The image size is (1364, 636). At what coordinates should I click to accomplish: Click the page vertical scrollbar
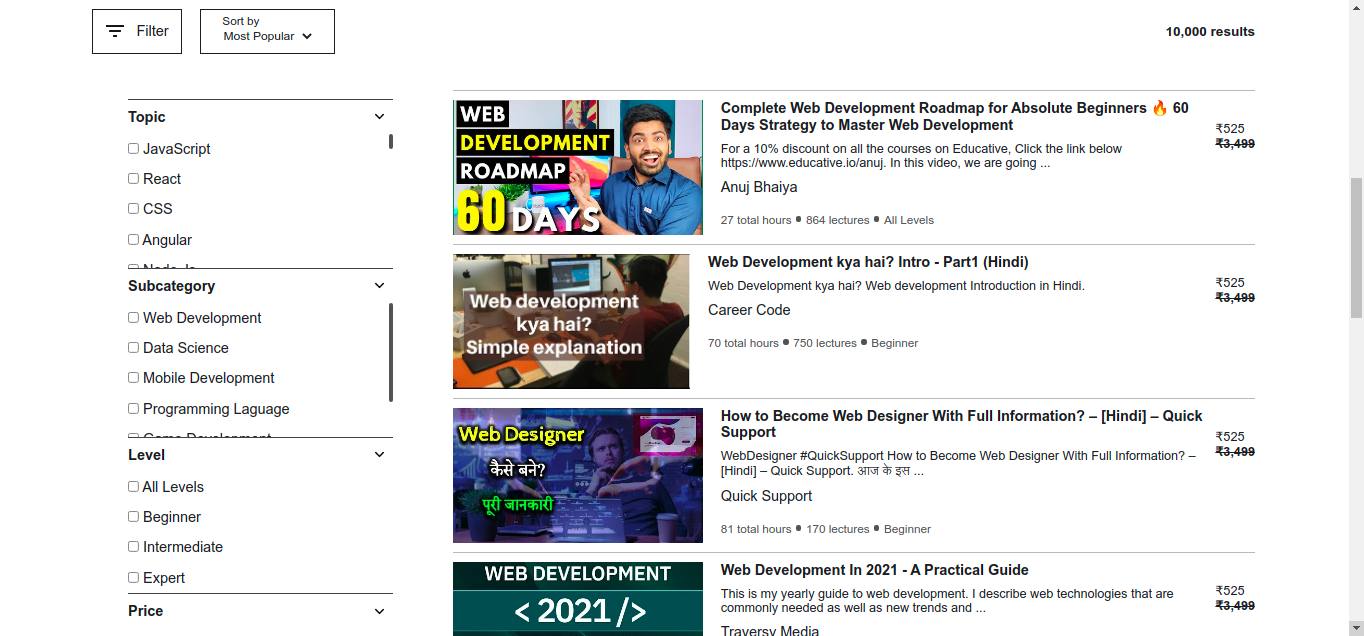(x=1356, y=248)
